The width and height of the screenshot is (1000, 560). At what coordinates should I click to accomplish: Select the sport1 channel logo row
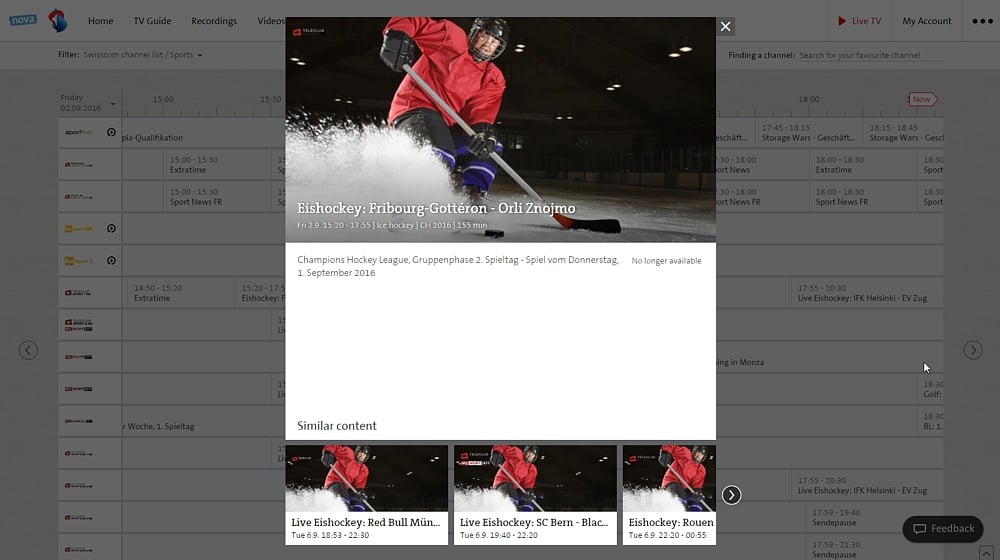click(x=79, y=133)
